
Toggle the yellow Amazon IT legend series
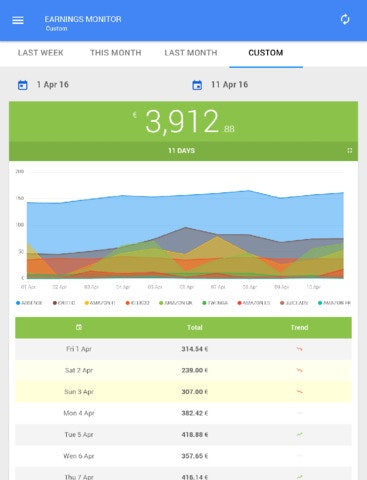(x=100, y=303)
